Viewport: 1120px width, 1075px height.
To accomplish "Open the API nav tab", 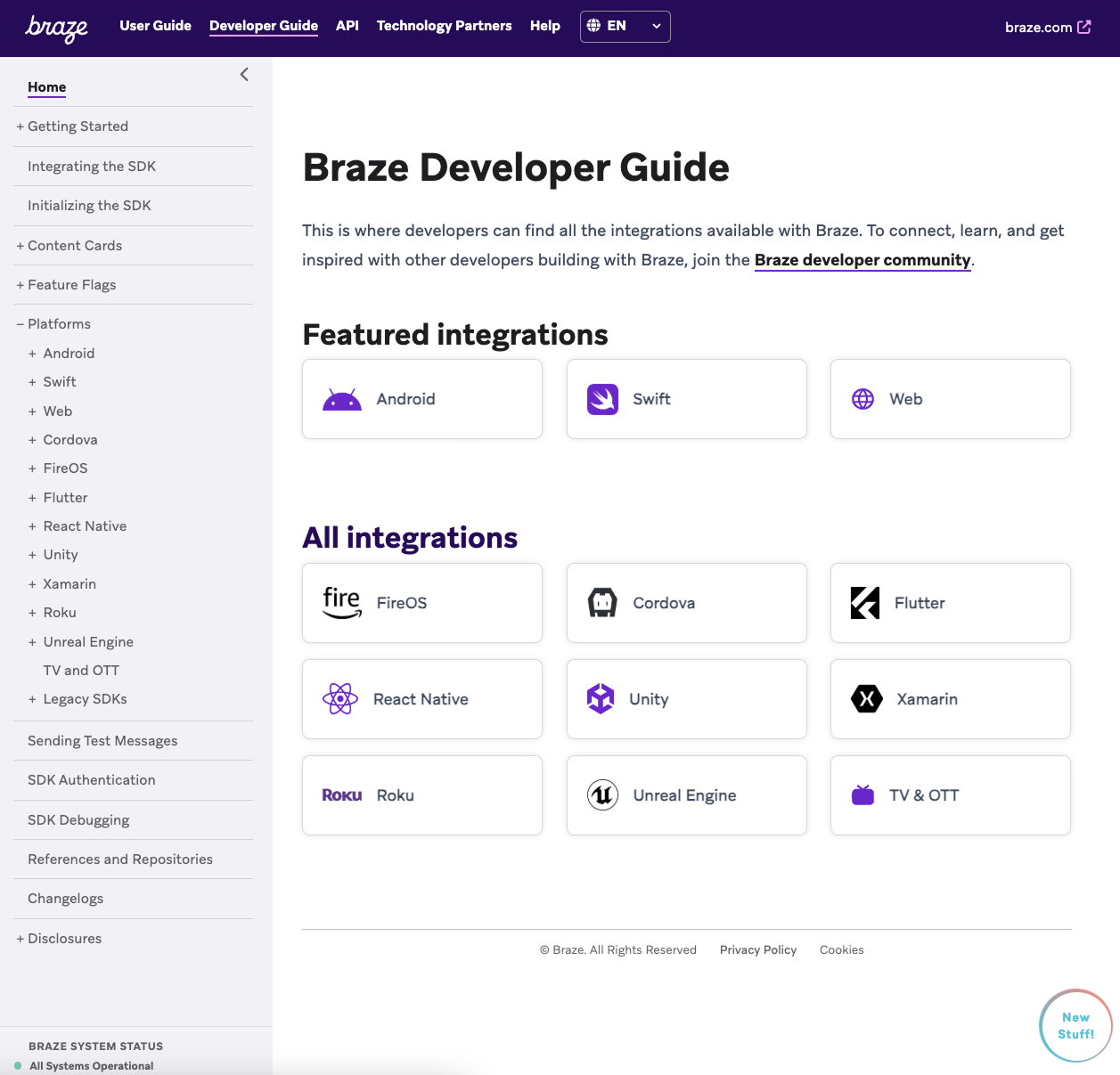I will (347, 26).
